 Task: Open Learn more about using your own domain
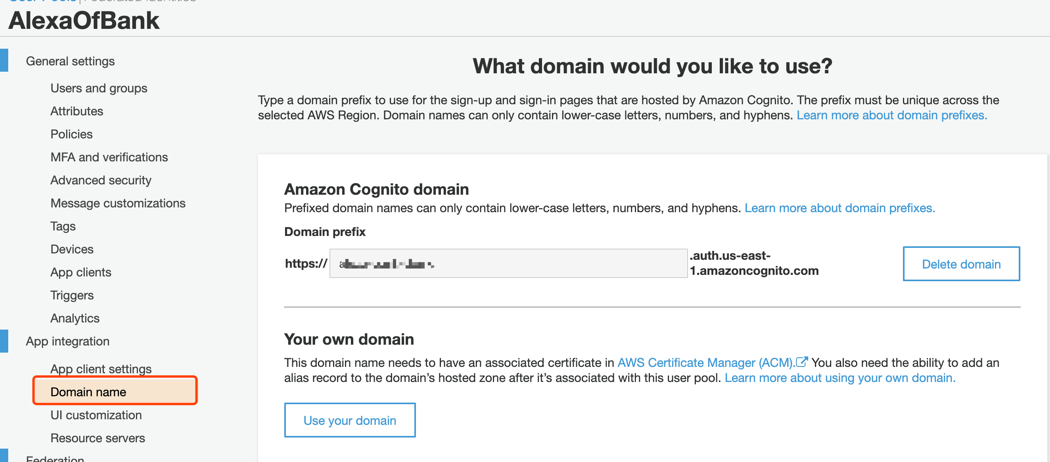pyautogui.click(x=840, y=378)
